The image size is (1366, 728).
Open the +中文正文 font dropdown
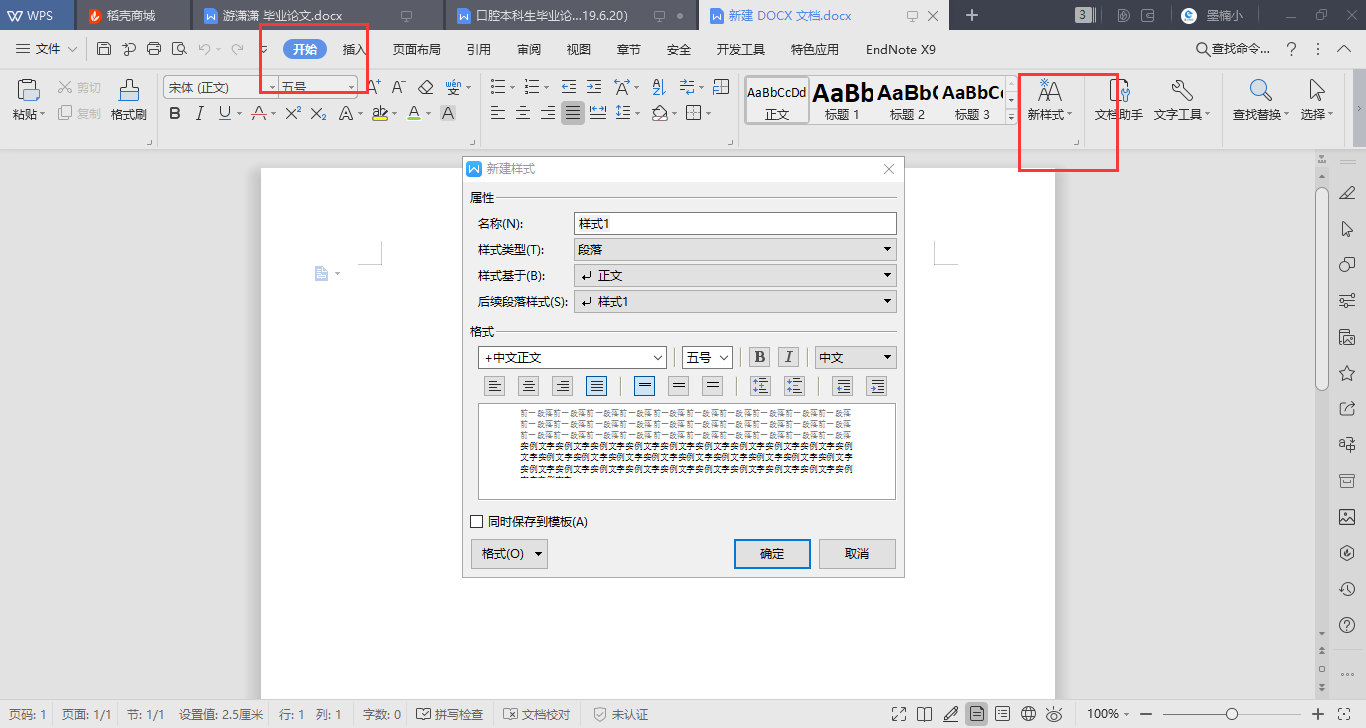(x=572, y=357)
